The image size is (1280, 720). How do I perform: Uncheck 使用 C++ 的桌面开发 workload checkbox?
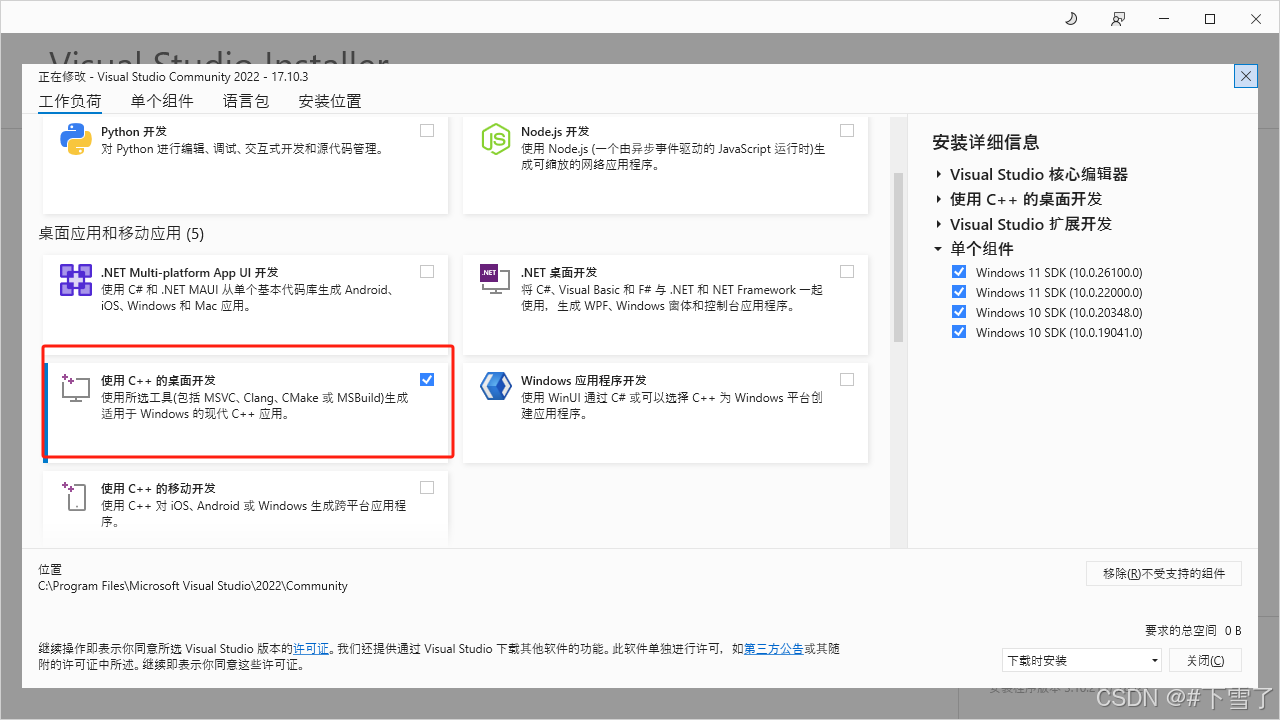tap(427, 379)
